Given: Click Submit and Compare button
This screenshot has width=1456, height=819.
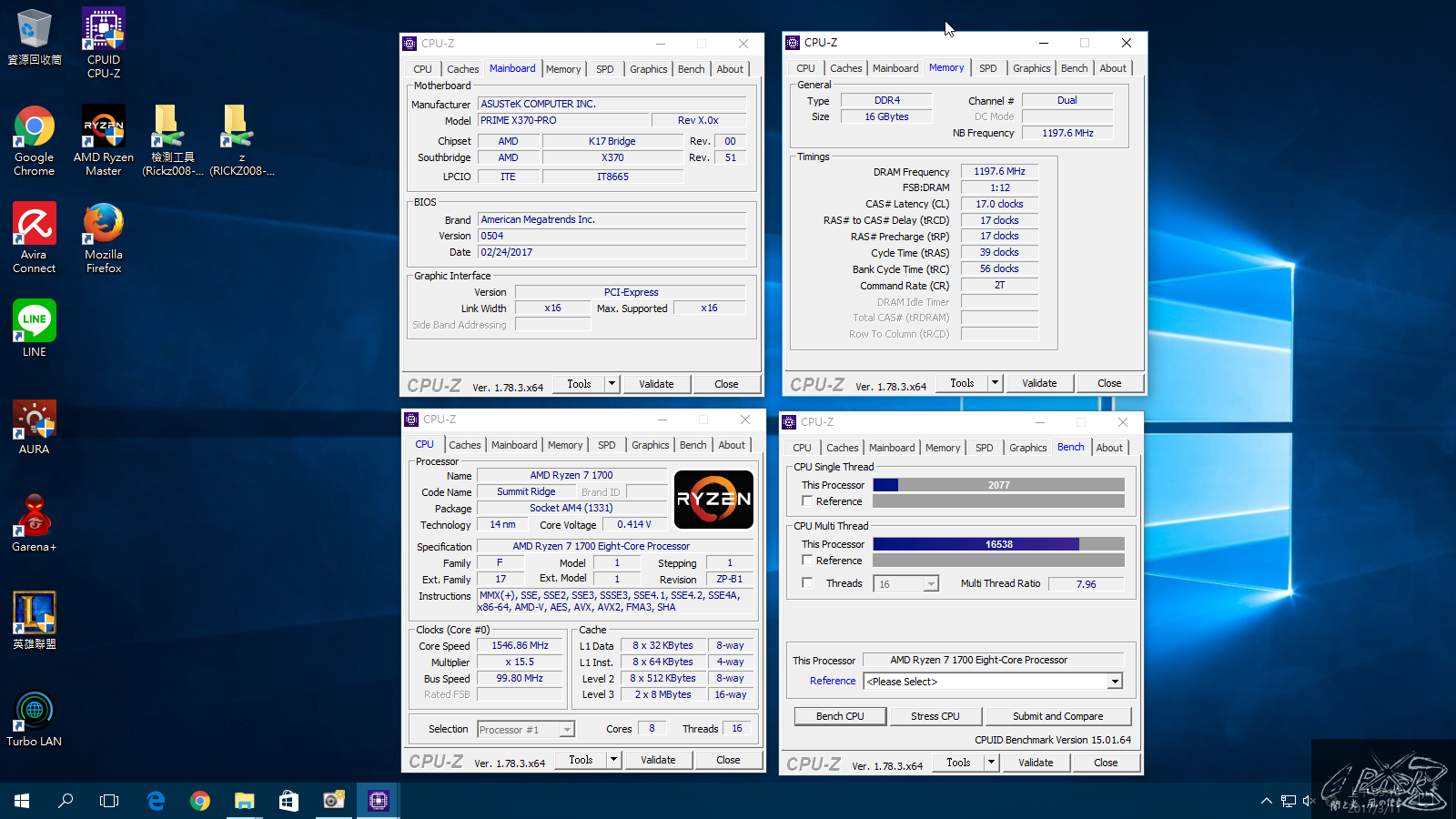Looking at the screenshot, I should click(x=1057, y=716).
